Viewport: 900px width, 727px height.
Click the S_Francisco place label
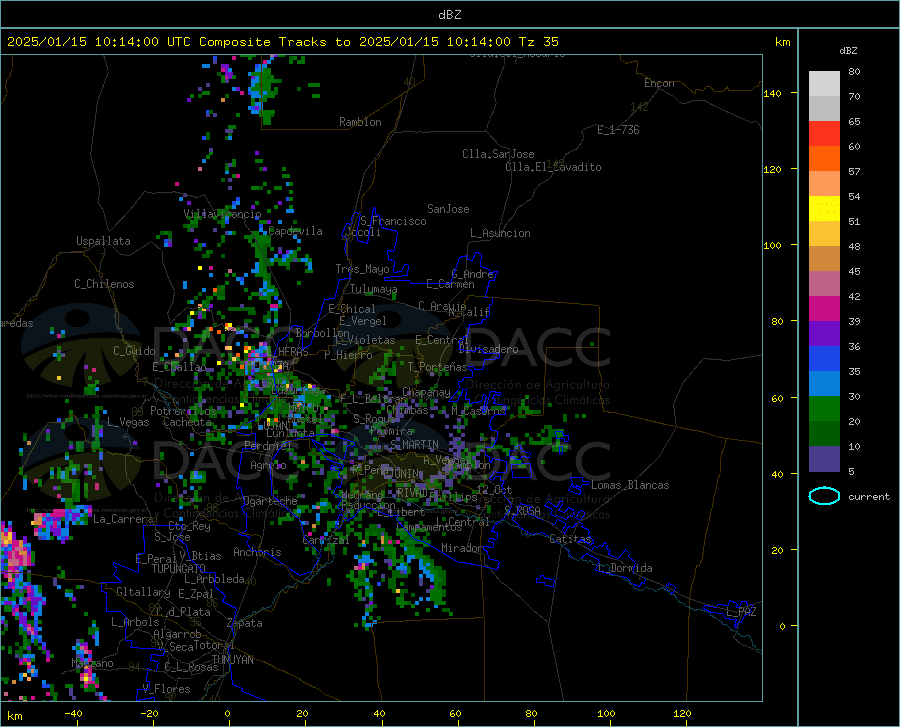393,221
